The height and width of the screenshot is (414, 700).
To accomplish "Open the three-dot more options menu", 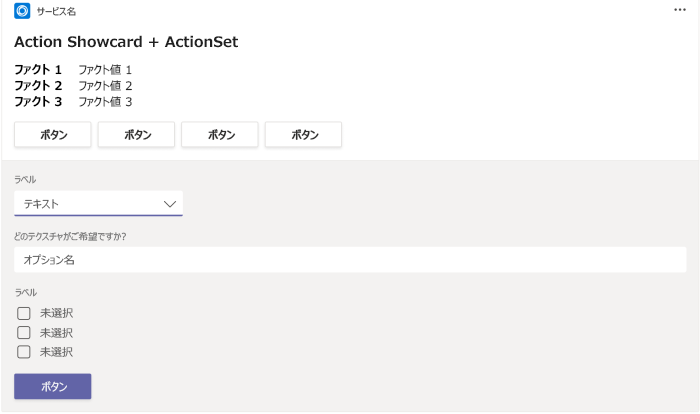I will pos(679,10).
